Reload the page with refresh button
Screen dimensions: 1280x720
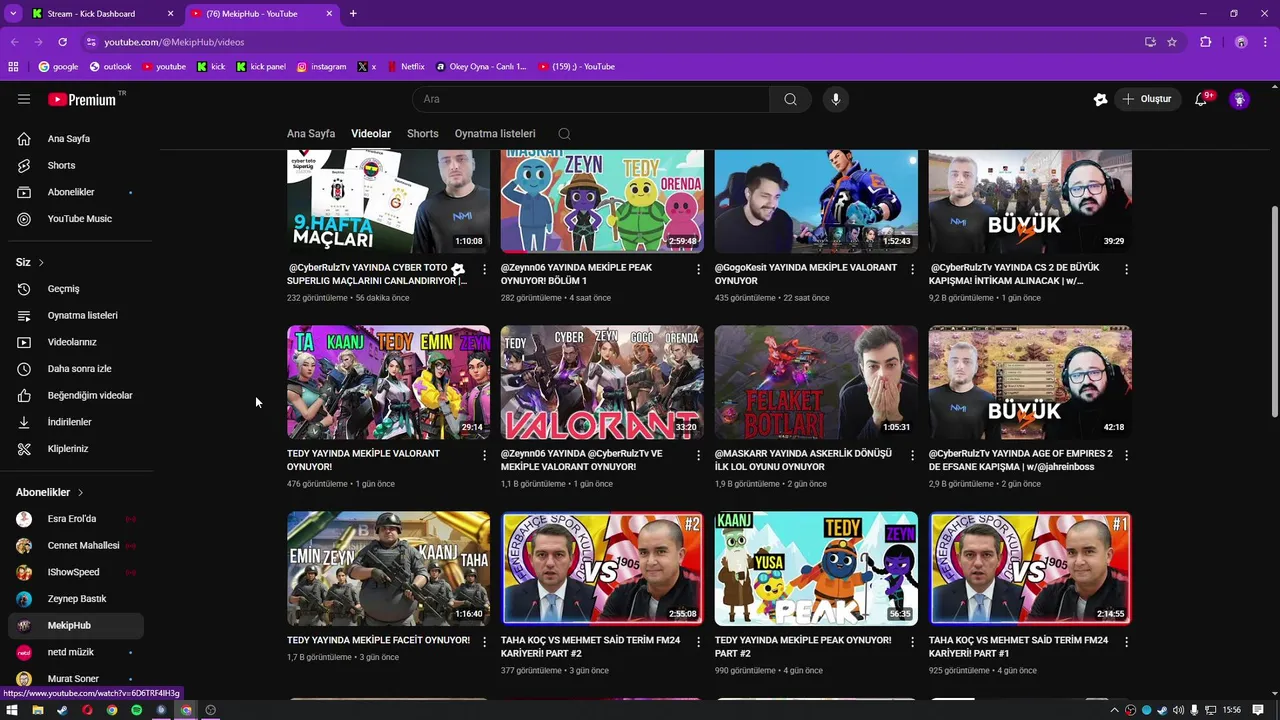coord(62,42)
